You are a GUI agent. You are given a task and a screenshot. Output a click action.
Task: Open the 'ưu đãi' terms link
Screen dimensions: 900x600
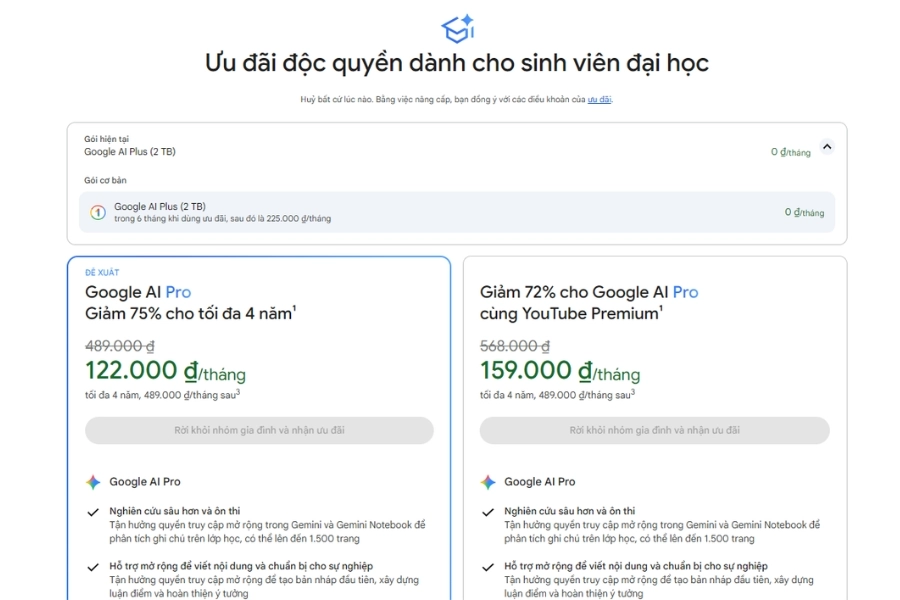(x=599, y=99)
